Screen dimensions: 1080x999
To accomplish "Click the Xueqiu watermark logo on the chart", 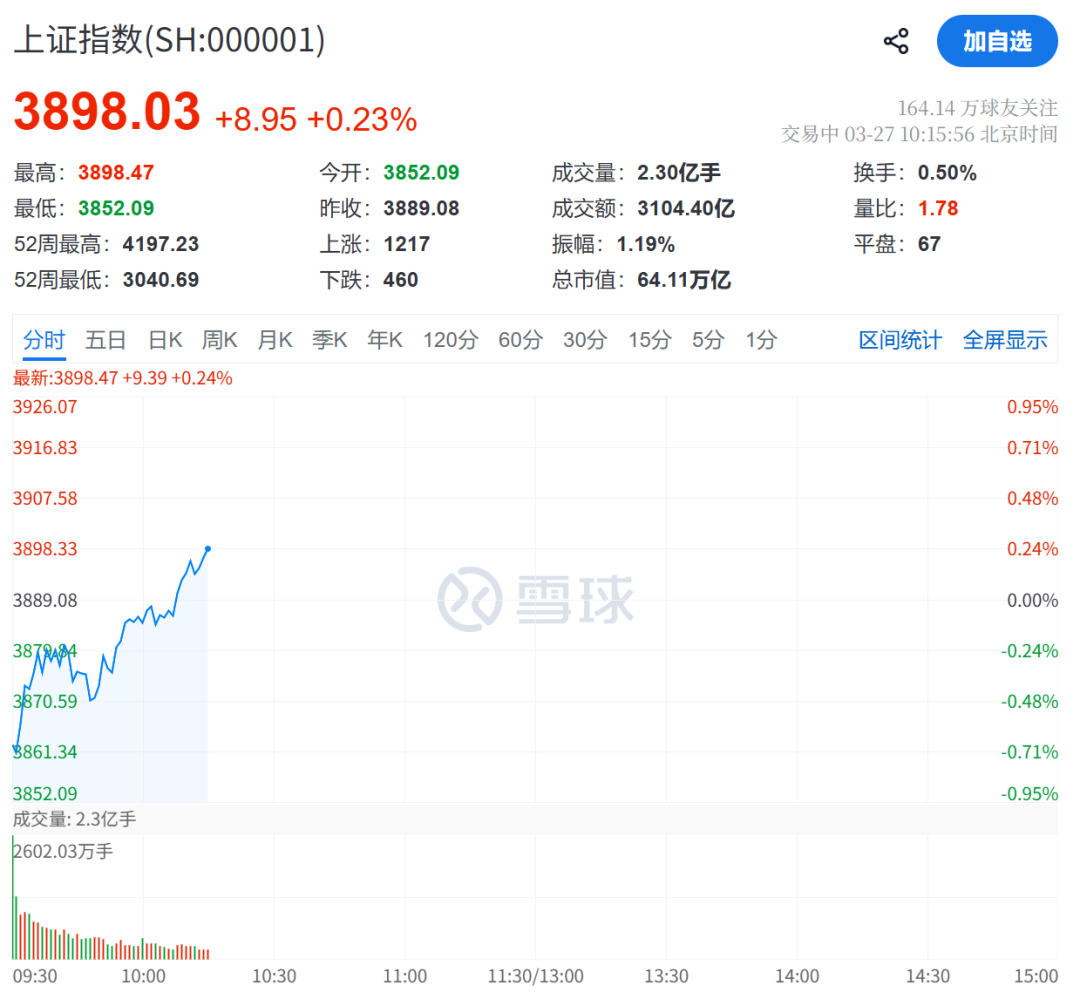I will tap(537, 596).
